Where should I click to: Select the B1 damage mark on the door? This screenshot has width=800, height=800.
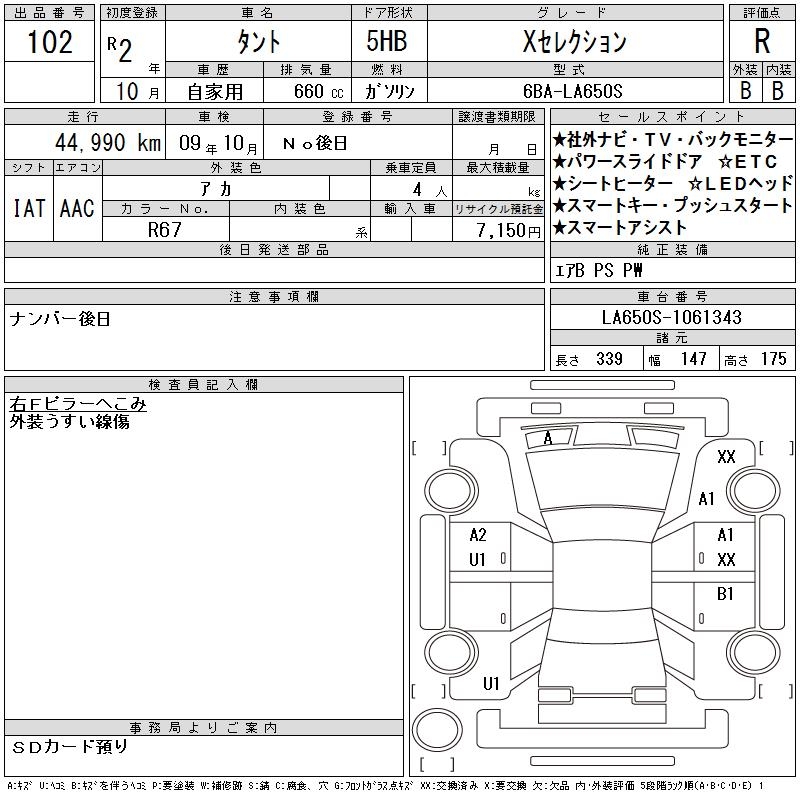click(725, 594)
